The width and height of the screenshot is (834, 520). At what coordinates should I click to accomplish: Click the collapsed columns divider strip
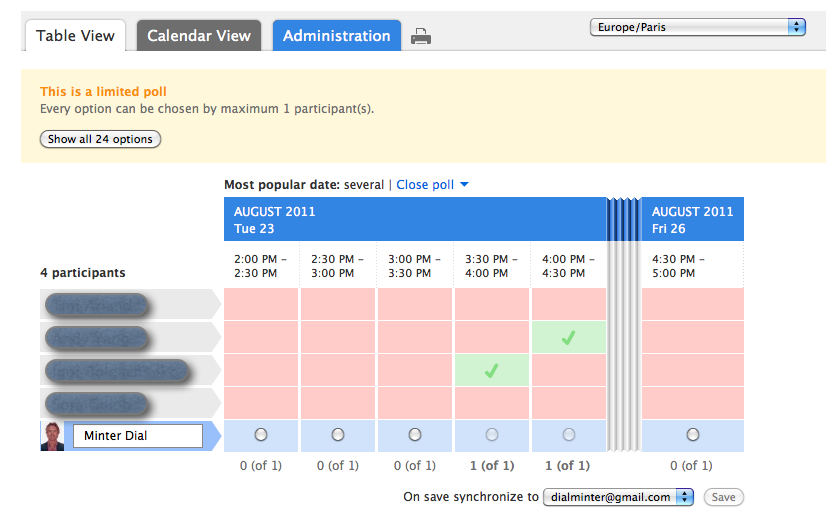623,324
